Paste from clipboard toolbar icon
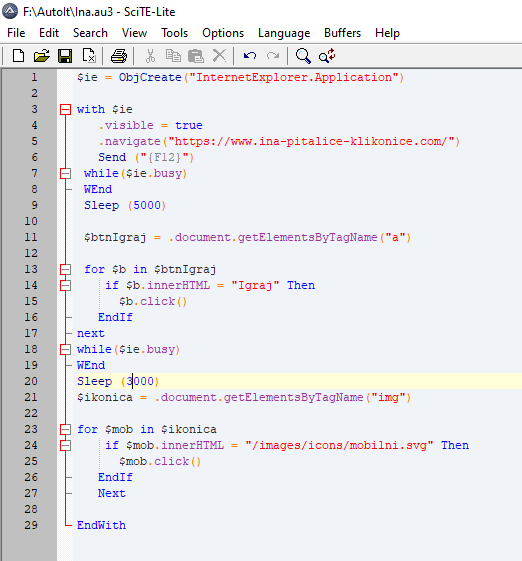The image size is (522, 561). (x=196, y=56)
